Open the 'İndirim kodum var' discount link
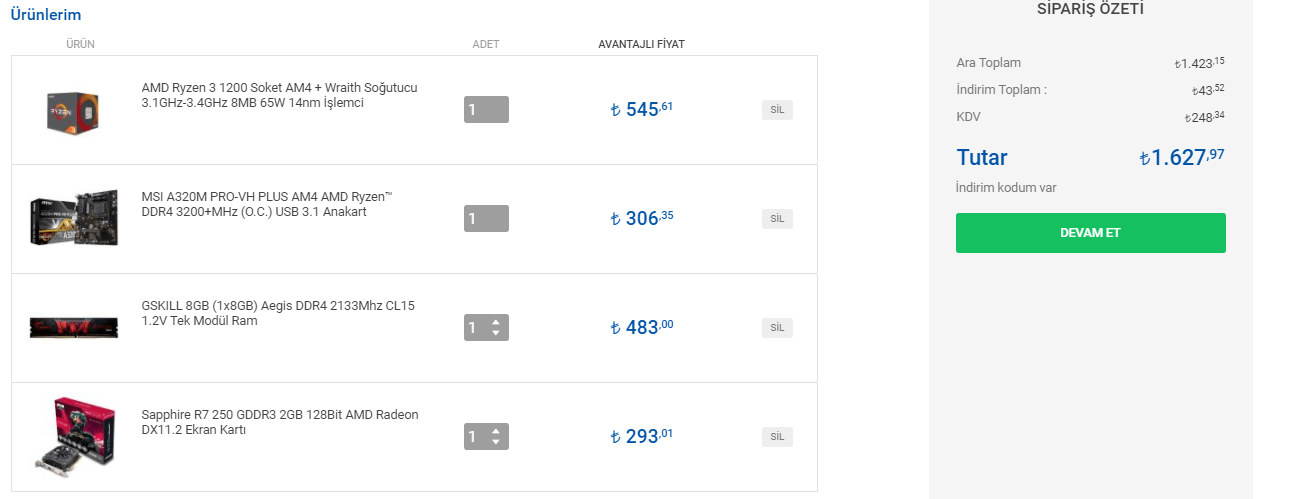Screen dimensions: 1289x499 (1006, 188)
